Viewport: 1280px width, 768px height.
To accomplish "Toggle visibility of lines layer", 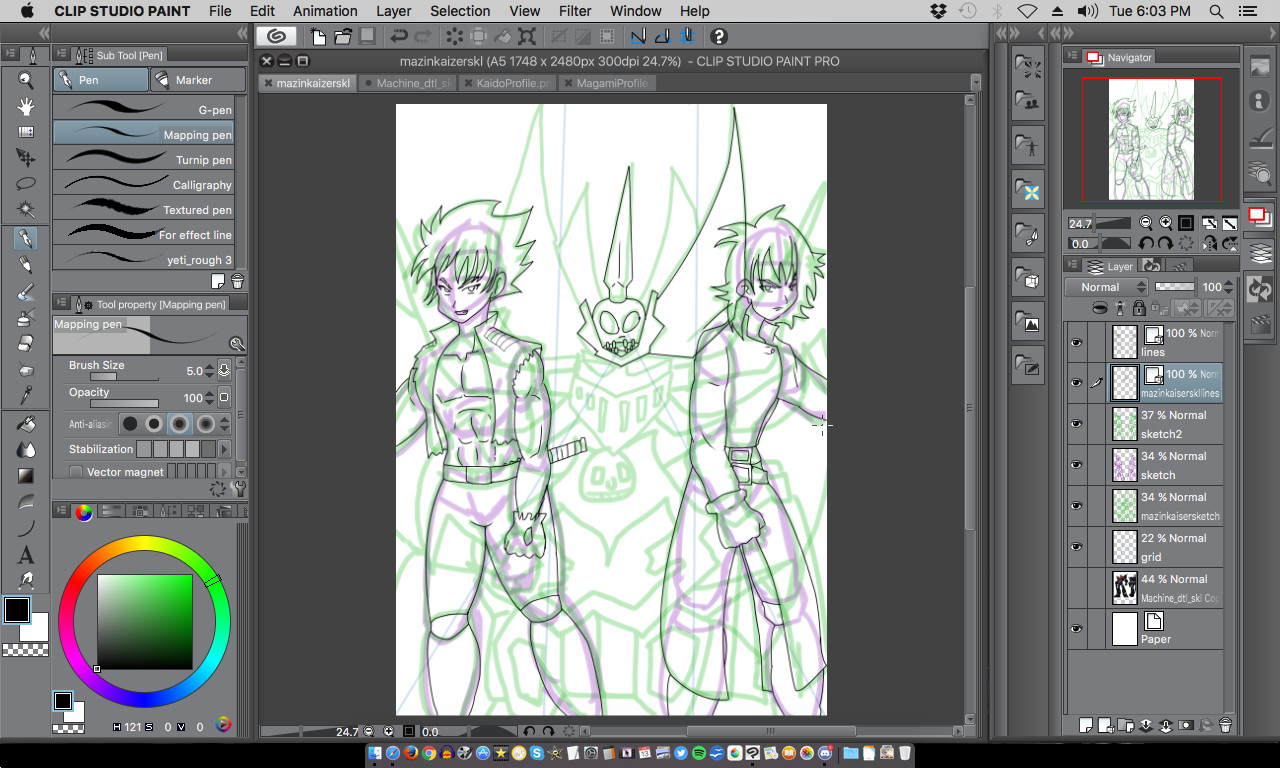I will [1077, 342].
